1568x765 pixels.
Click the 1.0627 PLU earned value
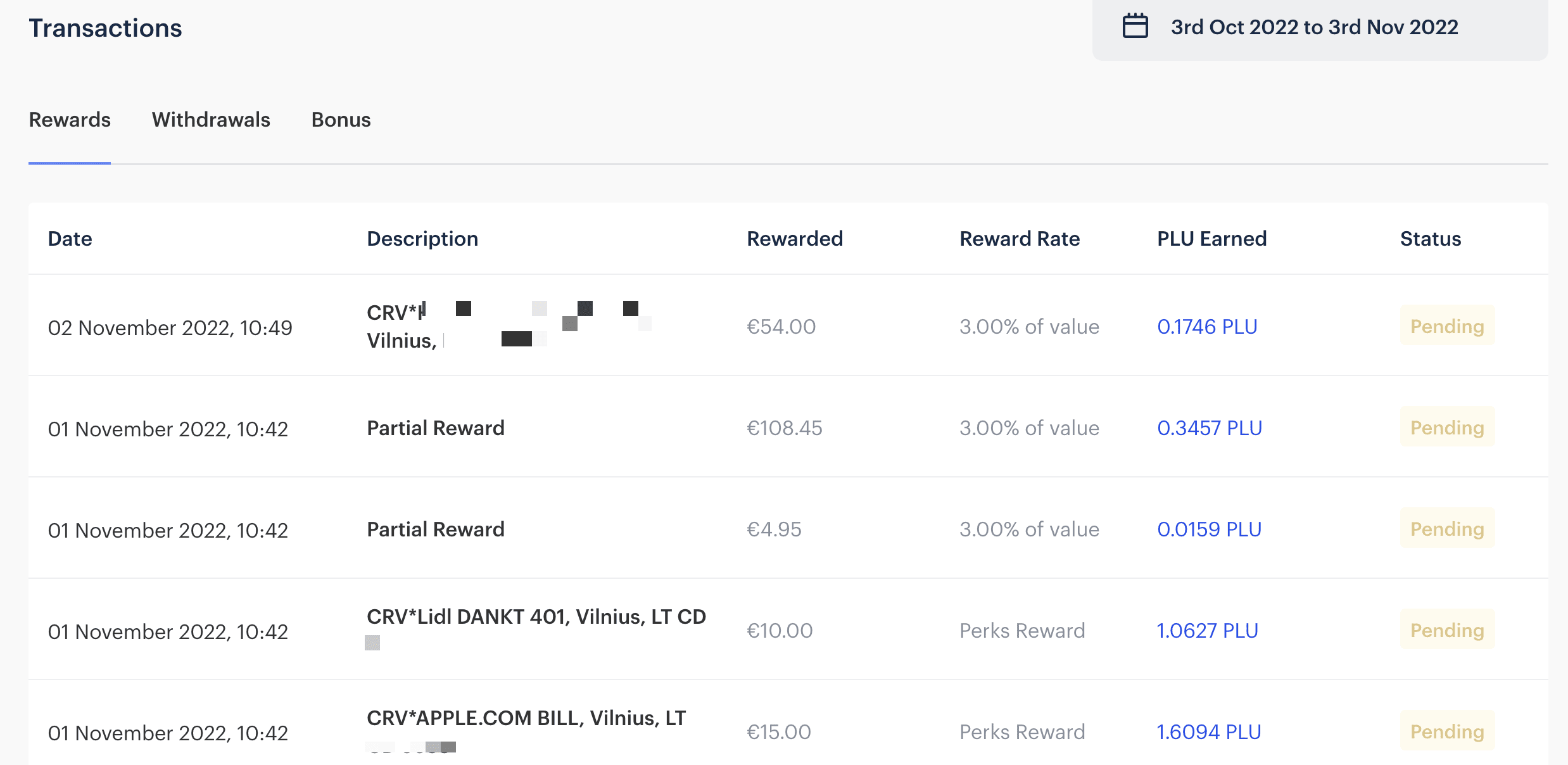[x=1207, y=631]
